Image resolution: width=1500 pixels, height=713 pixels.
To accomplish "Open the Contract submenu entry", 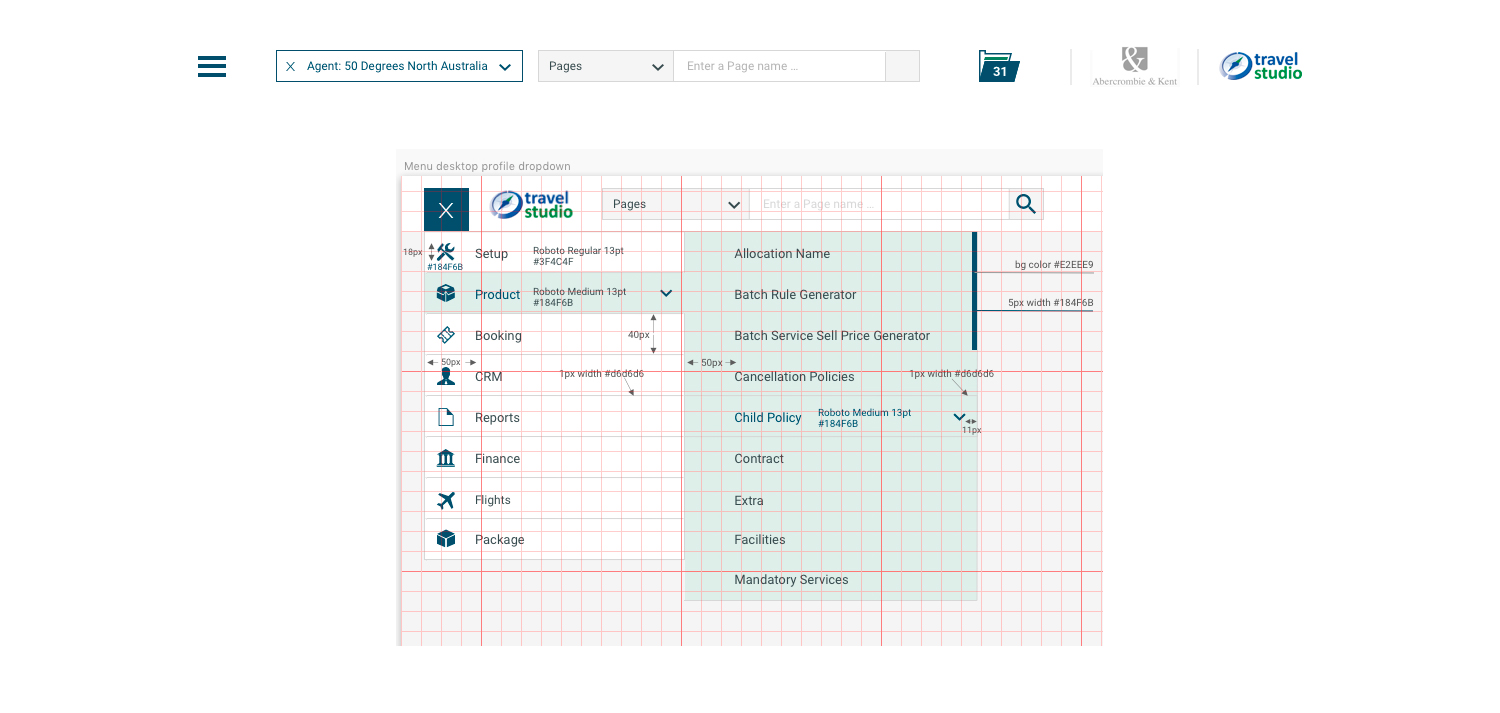I will pyautogui.click(x=759, y=459).
